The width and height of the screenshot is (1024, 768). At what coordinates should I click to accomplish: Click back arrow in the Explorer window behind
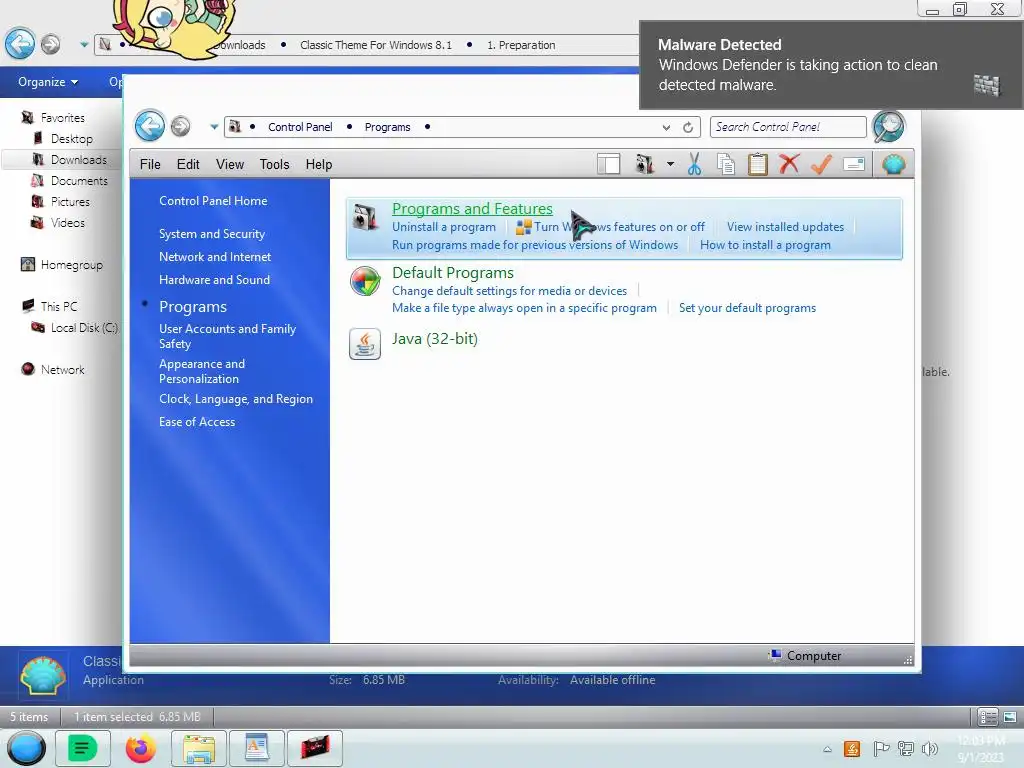click(20, 44)
